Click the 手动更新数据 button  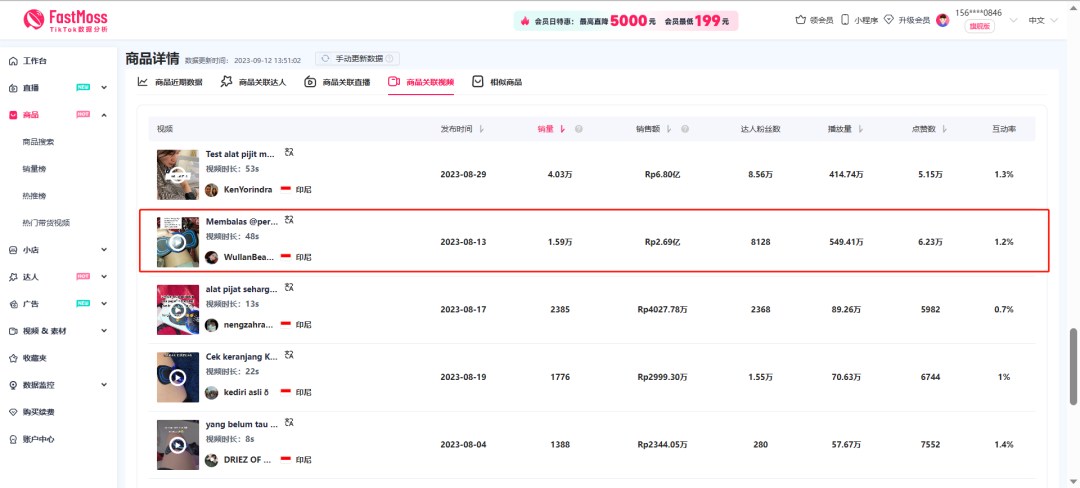[357, 59]
